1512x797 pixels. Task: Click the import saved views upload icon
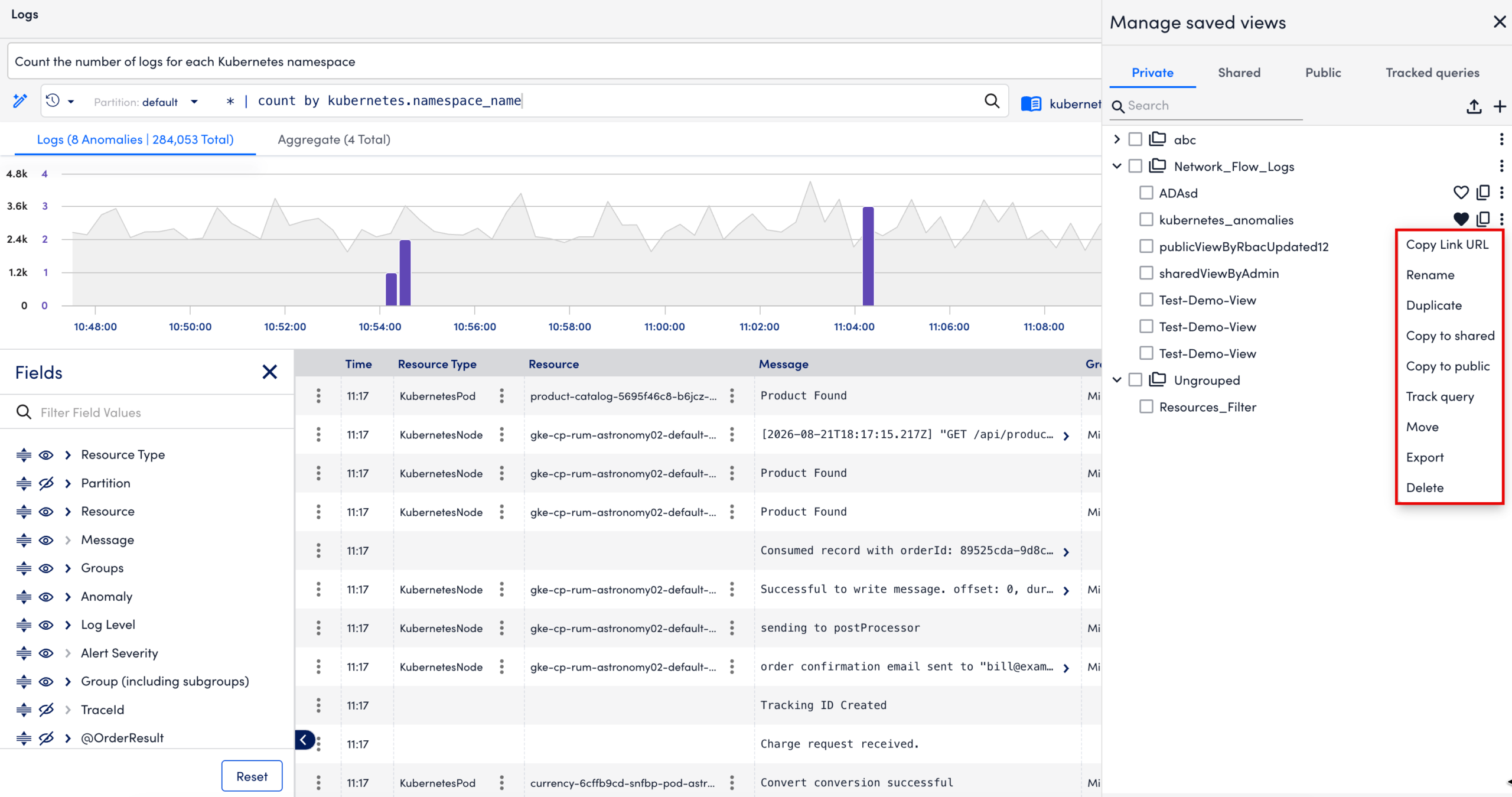point(1474,106)
